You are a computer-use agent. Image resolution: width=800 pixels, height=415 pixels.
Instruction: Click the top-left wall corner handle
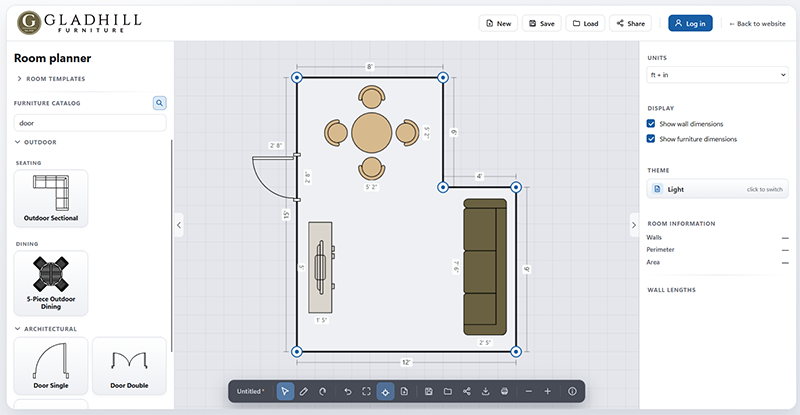tap(297, 78)
